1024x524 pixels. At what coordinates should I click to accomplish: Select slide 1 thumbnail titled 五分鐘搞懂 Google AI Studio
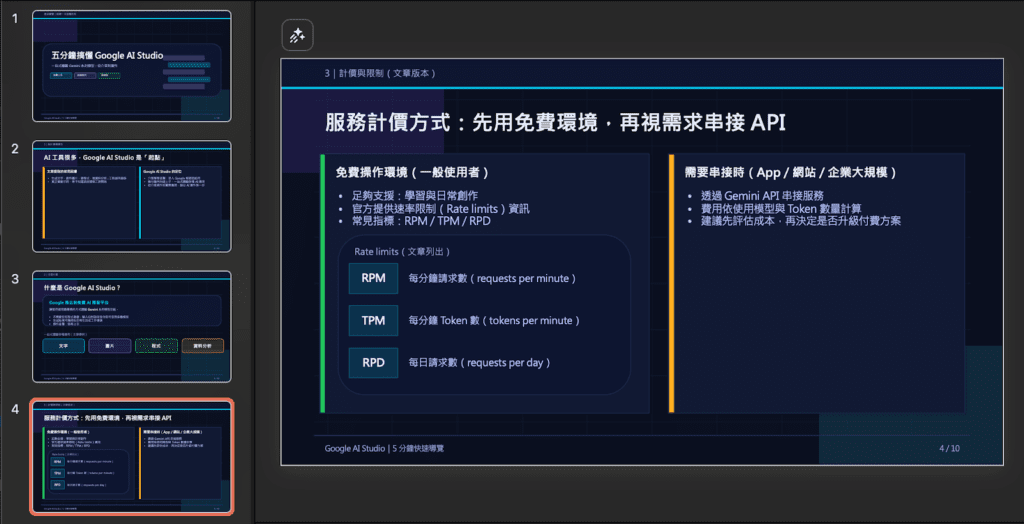[x=132, y=66]
